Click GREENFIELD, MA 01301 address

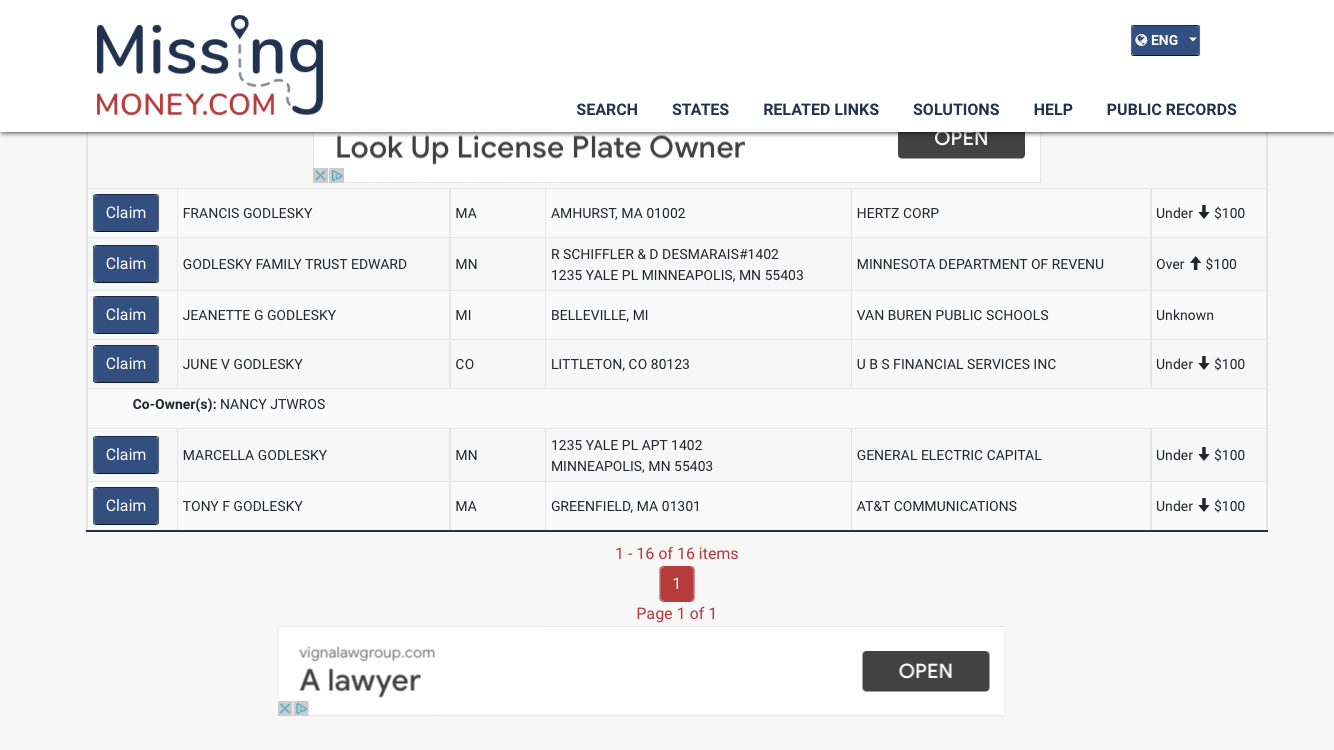(x=625, y=506)
